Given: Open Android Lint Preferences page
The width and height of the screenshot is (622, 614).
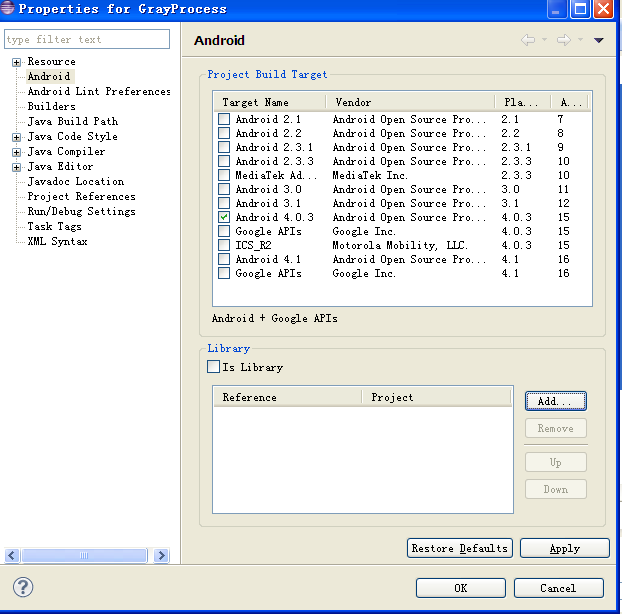Looking at the screenshot, I should (99, 91).
